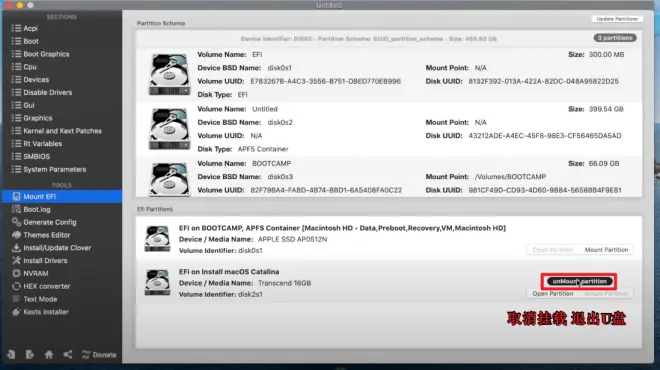Click unMount partition for Transcend 16GB
The image size is (660, 370).
point(579,281)
